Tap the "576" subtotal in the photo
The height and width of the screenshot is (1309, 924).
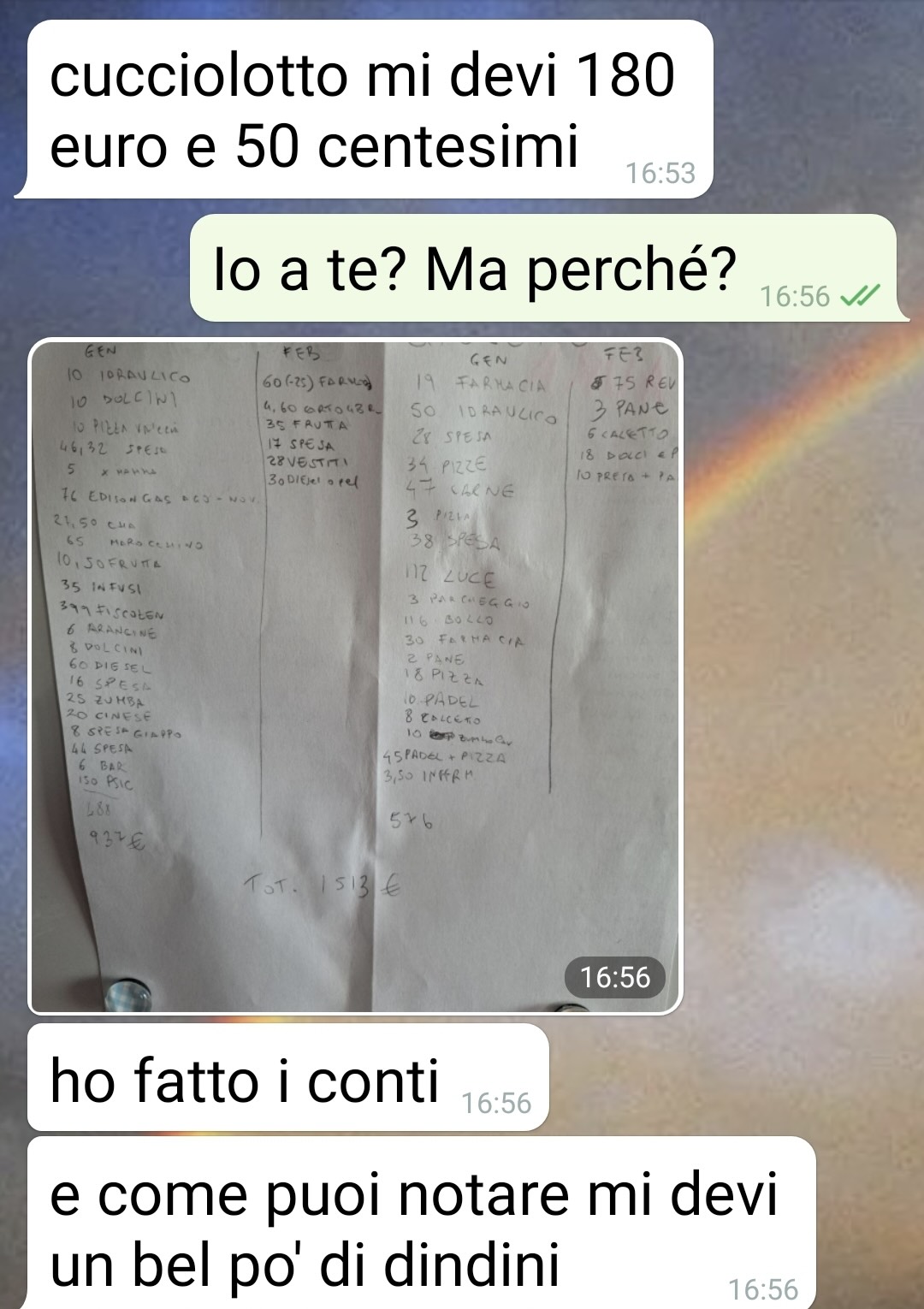click(x=412, y=821)
